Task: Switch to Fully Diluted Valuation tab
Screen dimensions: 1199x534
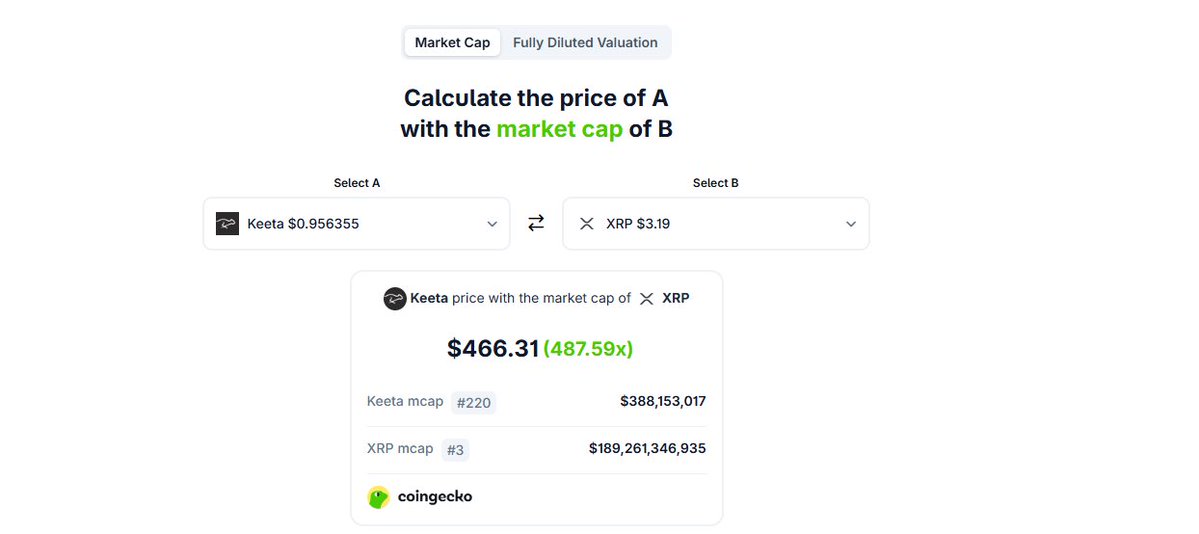Action: coord(585,43)
